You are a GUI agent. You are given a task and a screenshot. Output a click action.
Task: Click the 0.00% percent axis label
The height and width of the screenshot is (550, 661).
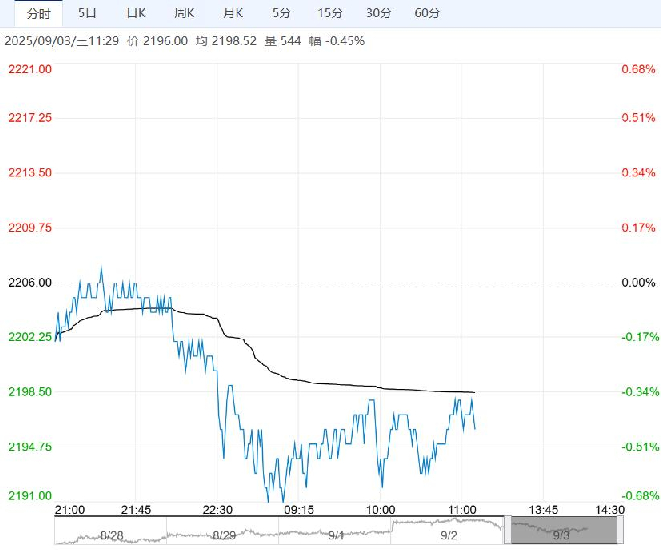click(x=638, y=282)
